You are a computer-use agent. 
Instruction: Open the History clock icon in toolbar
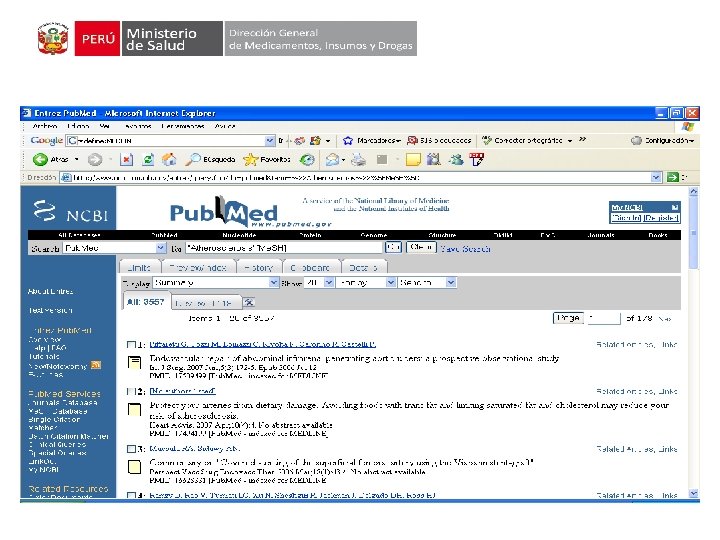(x=307, y=159)
